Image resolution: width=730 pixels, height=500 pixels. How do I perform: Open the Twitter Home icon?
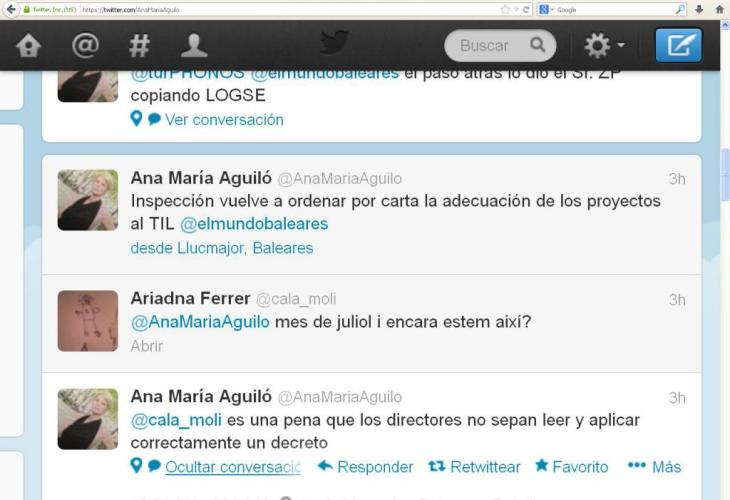[x=28, y=46]
